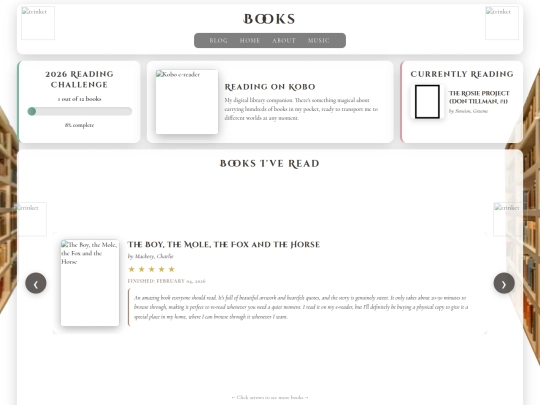
Task: Navigate to the MUSIC page
Action: coord(319,41)
